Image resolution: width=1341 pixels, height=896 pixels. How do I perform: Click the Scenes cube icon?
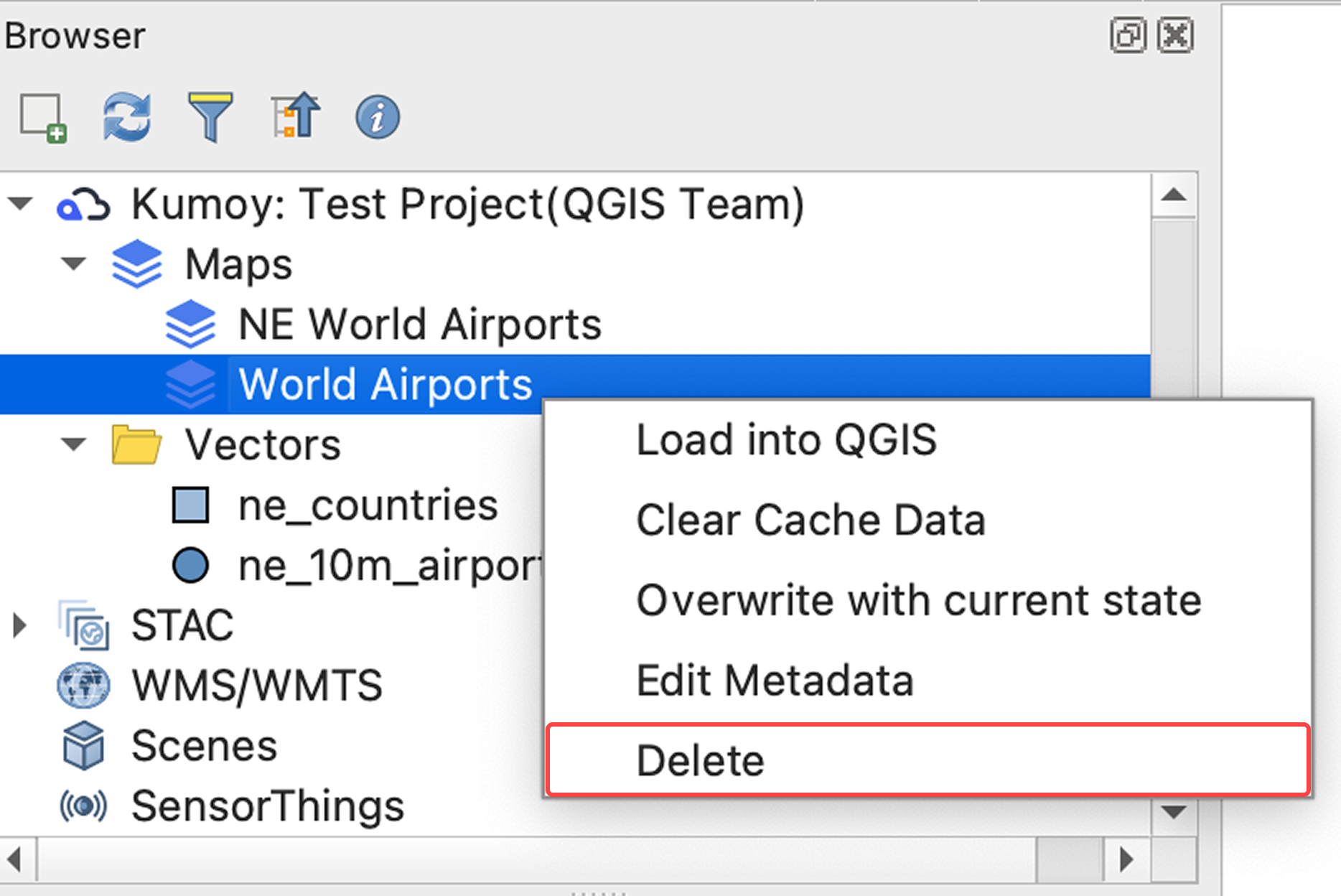(84, 745)
